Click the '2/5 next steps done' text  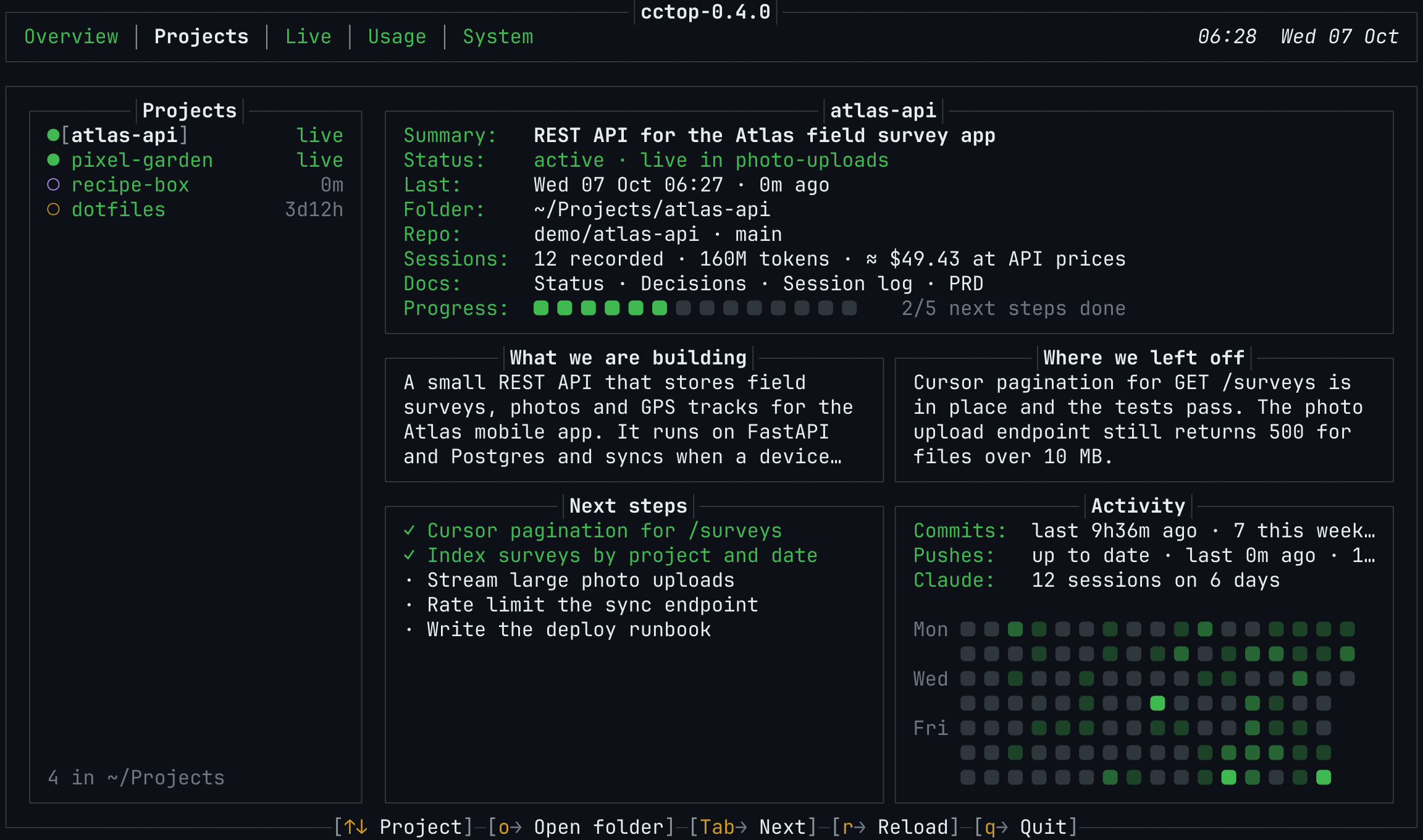[x=1014, y=308]
